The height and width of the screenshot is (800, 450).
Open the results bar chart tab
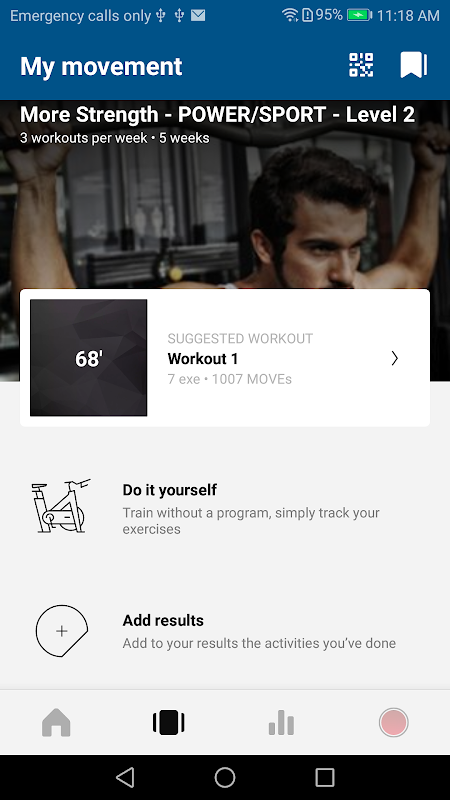[281, 722]
